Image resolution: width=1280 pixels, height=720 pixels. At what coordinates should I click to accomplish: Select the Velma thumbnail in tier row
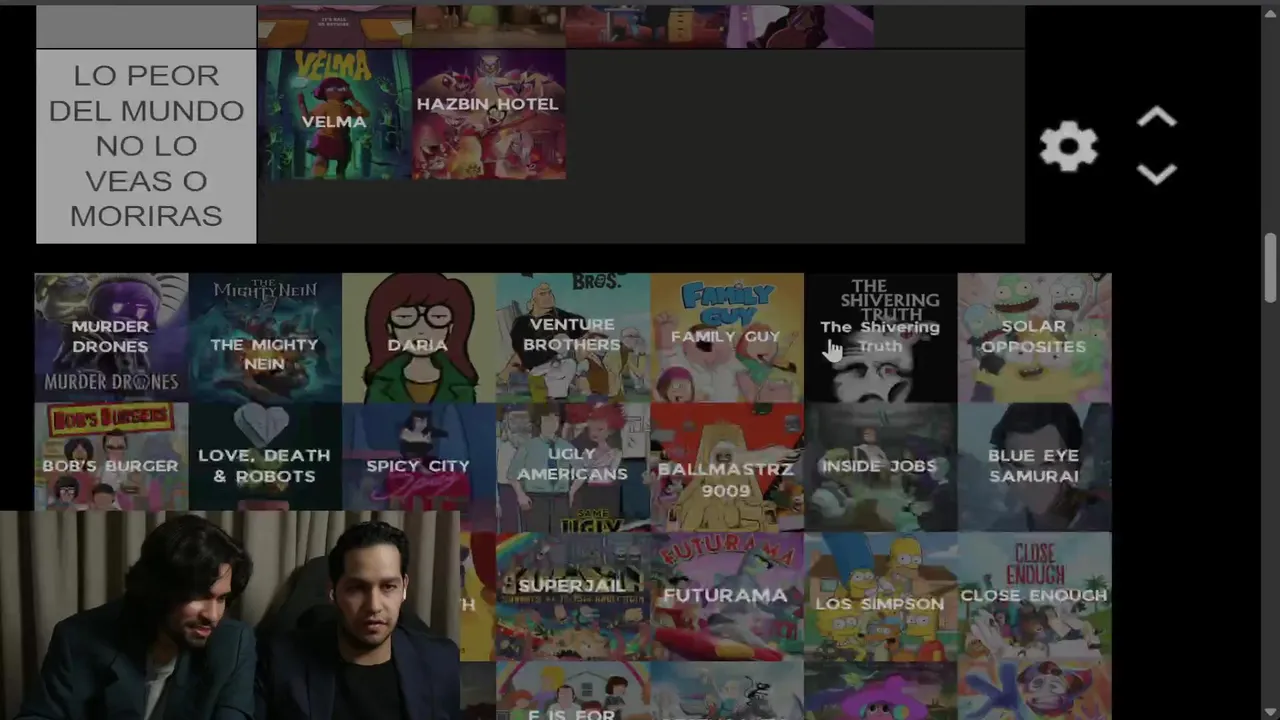point(334,115)
